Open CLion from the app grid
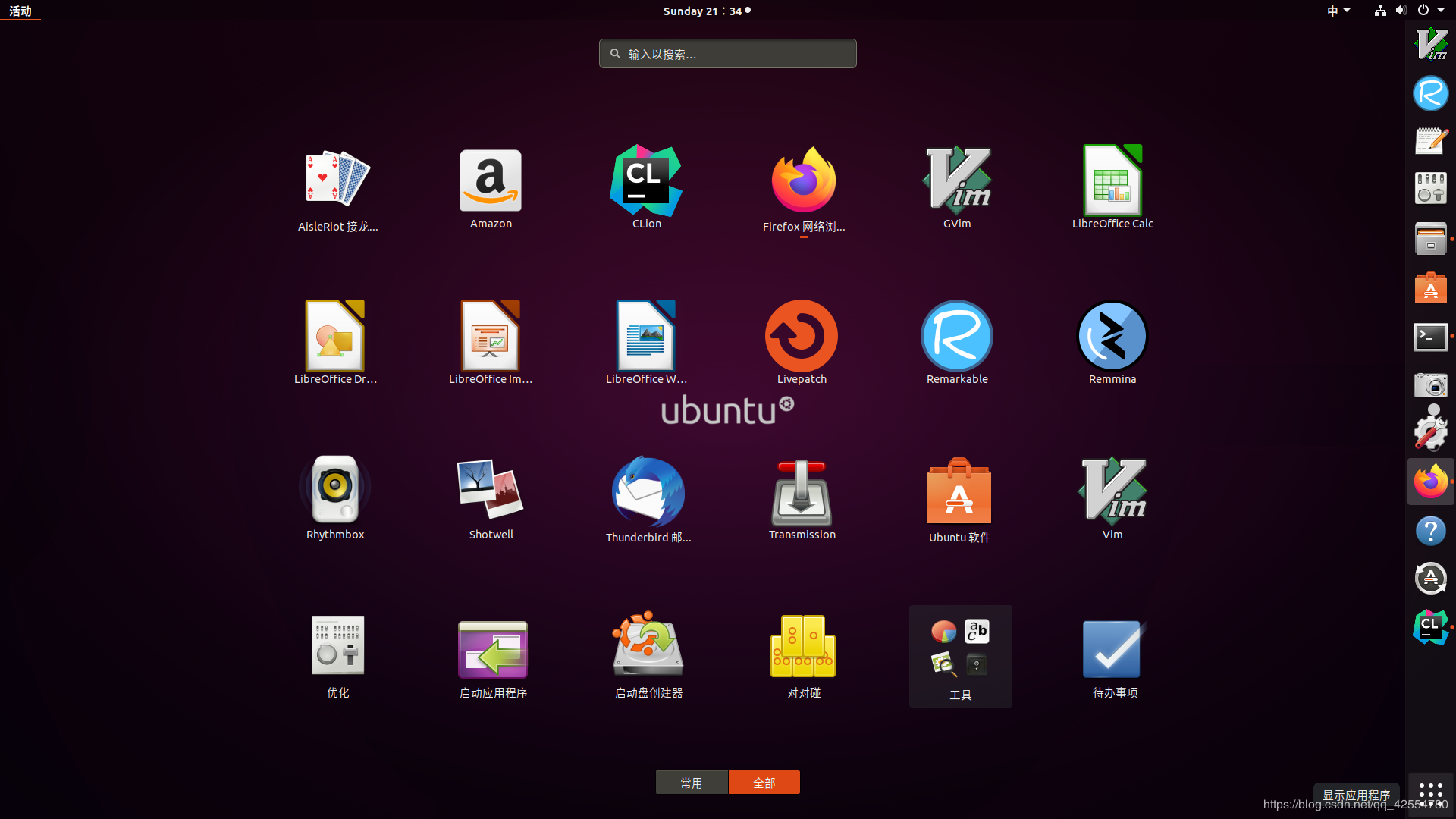The width and height of the screenshot is (1456, 819). [646, 180]
